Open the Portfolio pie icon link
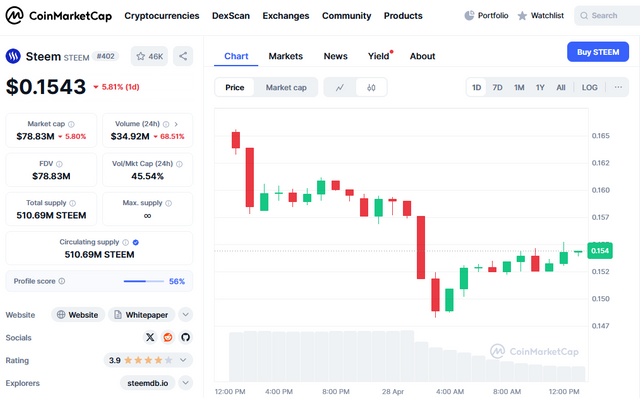 pyautogui.click(x=486, y=16)
